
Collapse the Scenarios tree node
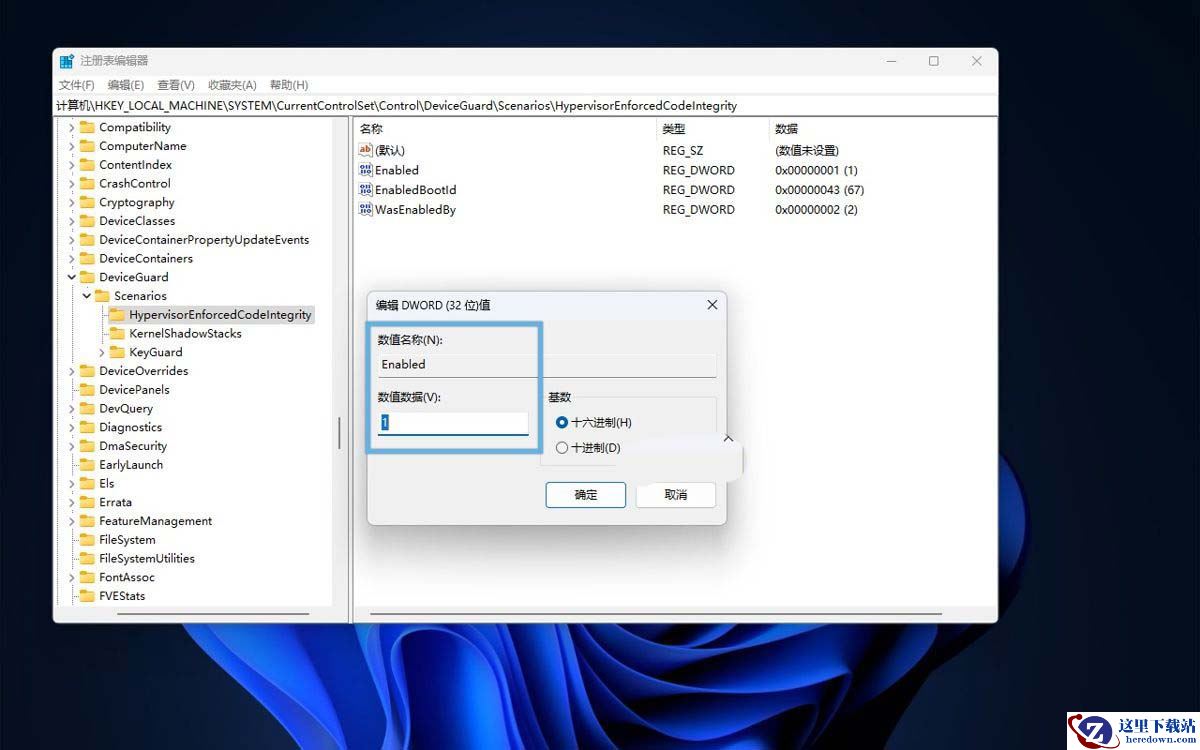[87, 296]
